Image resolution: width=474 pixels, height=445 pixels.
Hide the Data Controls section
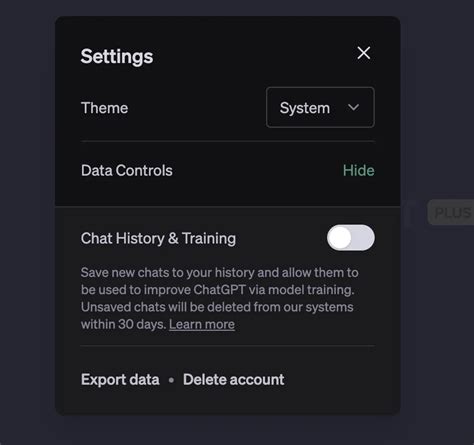(359, 170)
